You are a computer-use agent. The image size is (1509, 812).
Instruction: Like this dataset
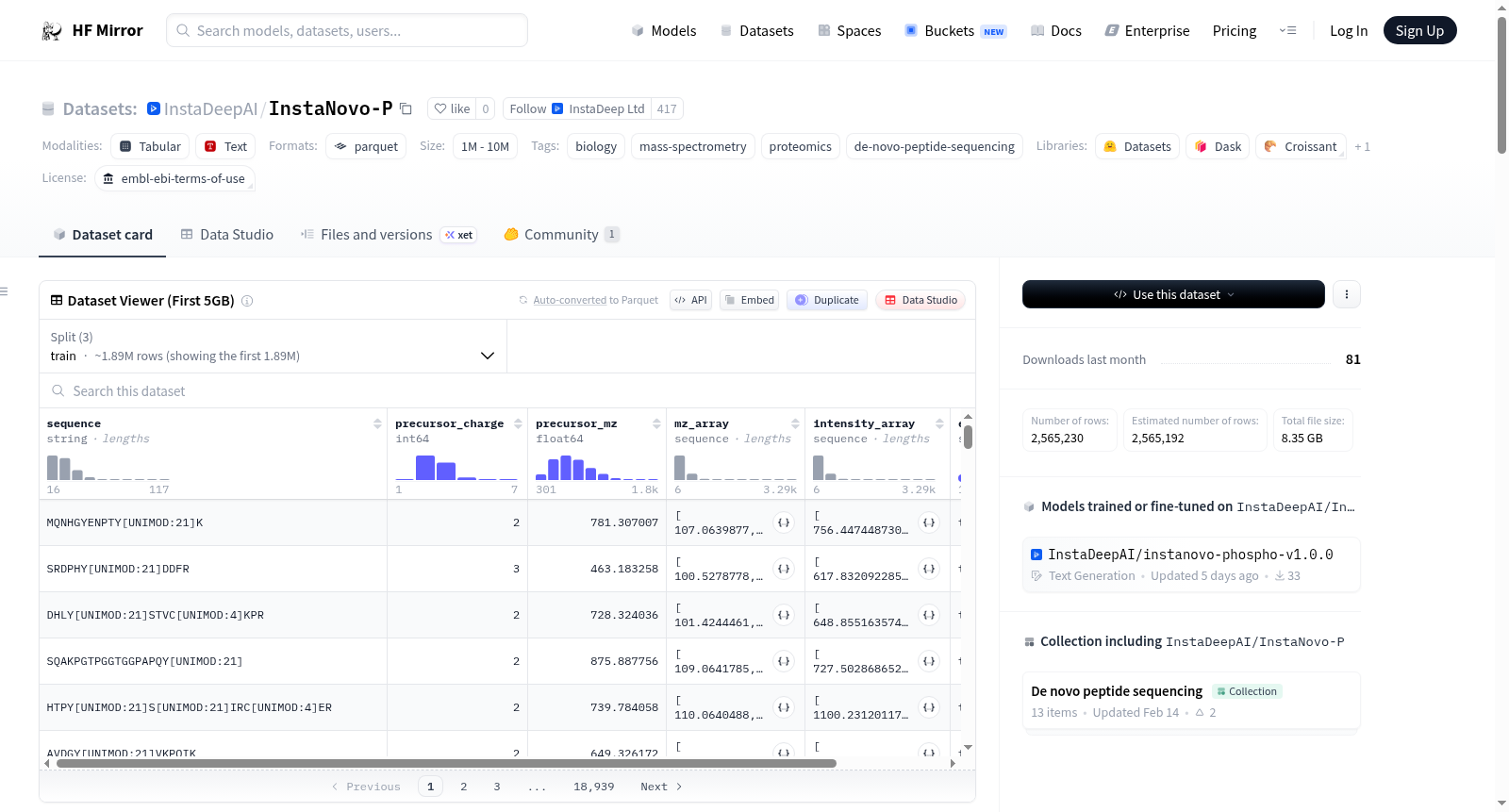click(452, 108)
